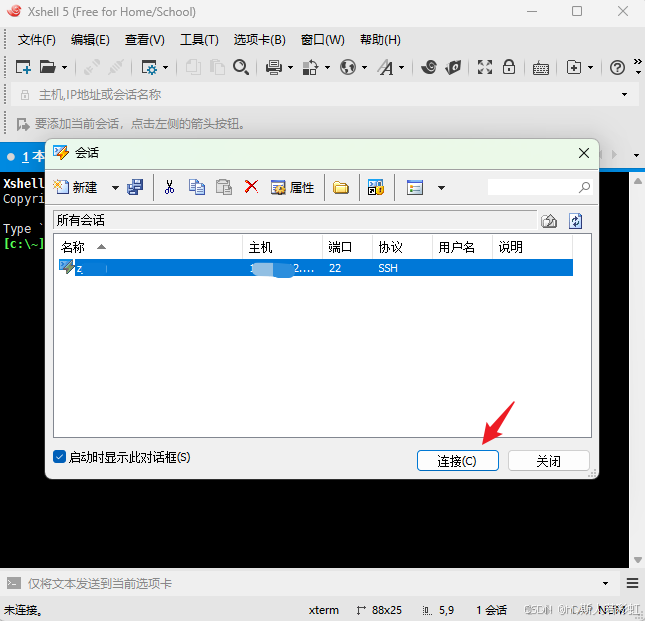This screenshot has width=645, height=621.
Task: Open the hamburger menu in compose bar
Action: (x=632, y=583)
